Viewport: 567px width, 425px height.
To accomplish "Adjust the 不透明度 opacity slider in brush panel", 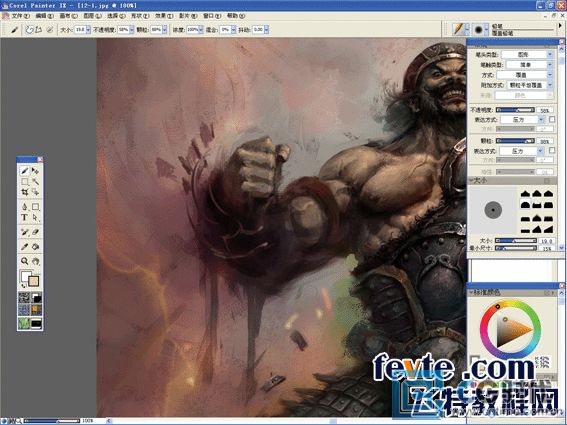I will tap(515, 110).
